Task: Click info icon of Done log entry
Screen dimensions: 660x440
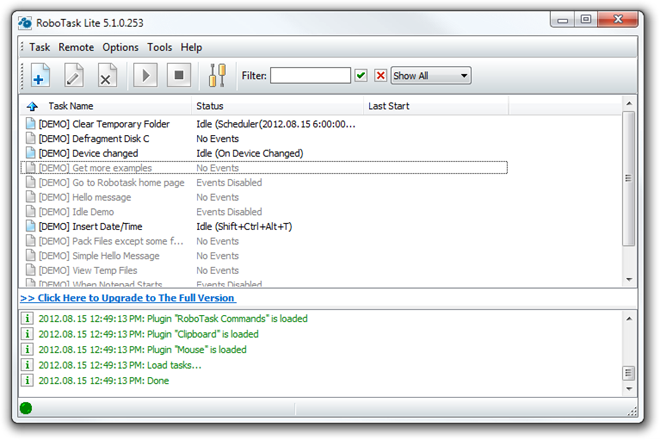Action: point(27,381)
